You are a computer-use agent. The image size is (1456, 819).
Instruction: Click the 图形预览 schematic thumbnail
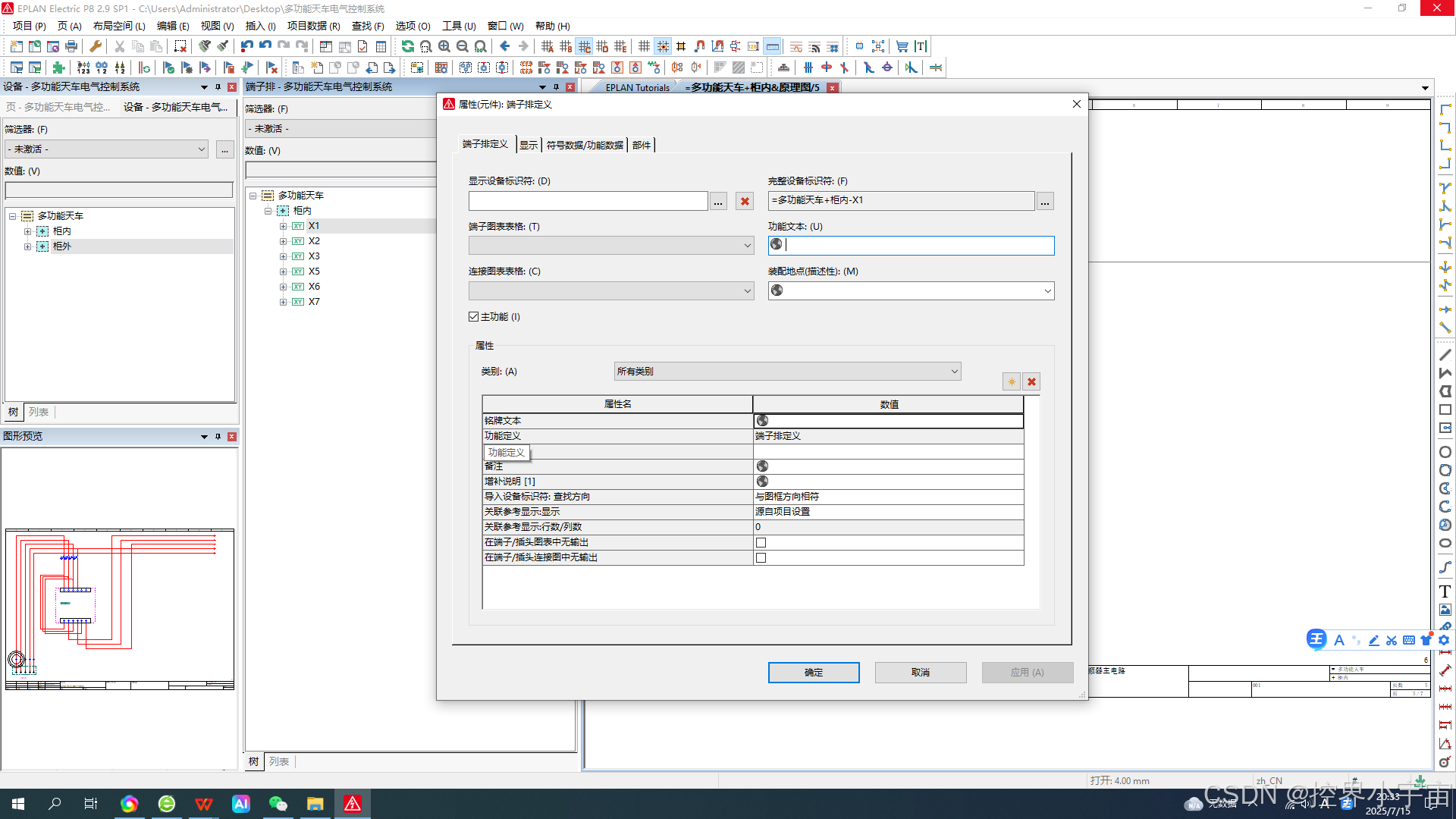tap(120, 610)
